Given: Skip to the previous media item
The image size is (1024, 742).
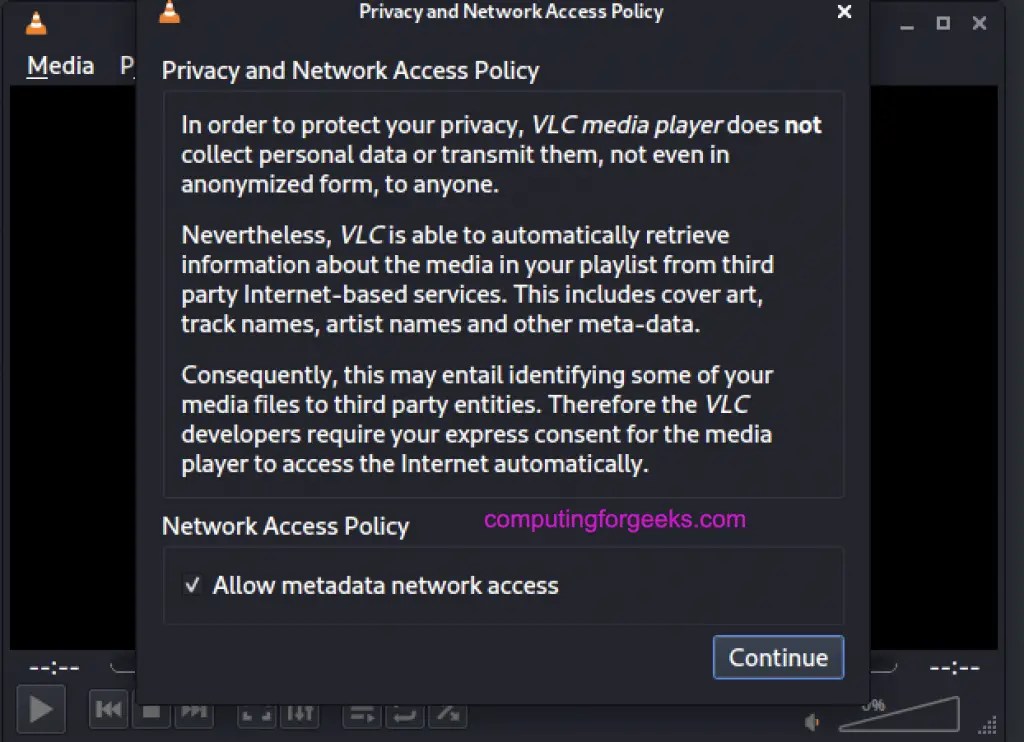Looking at the screenshot, I should coord(108,710).
